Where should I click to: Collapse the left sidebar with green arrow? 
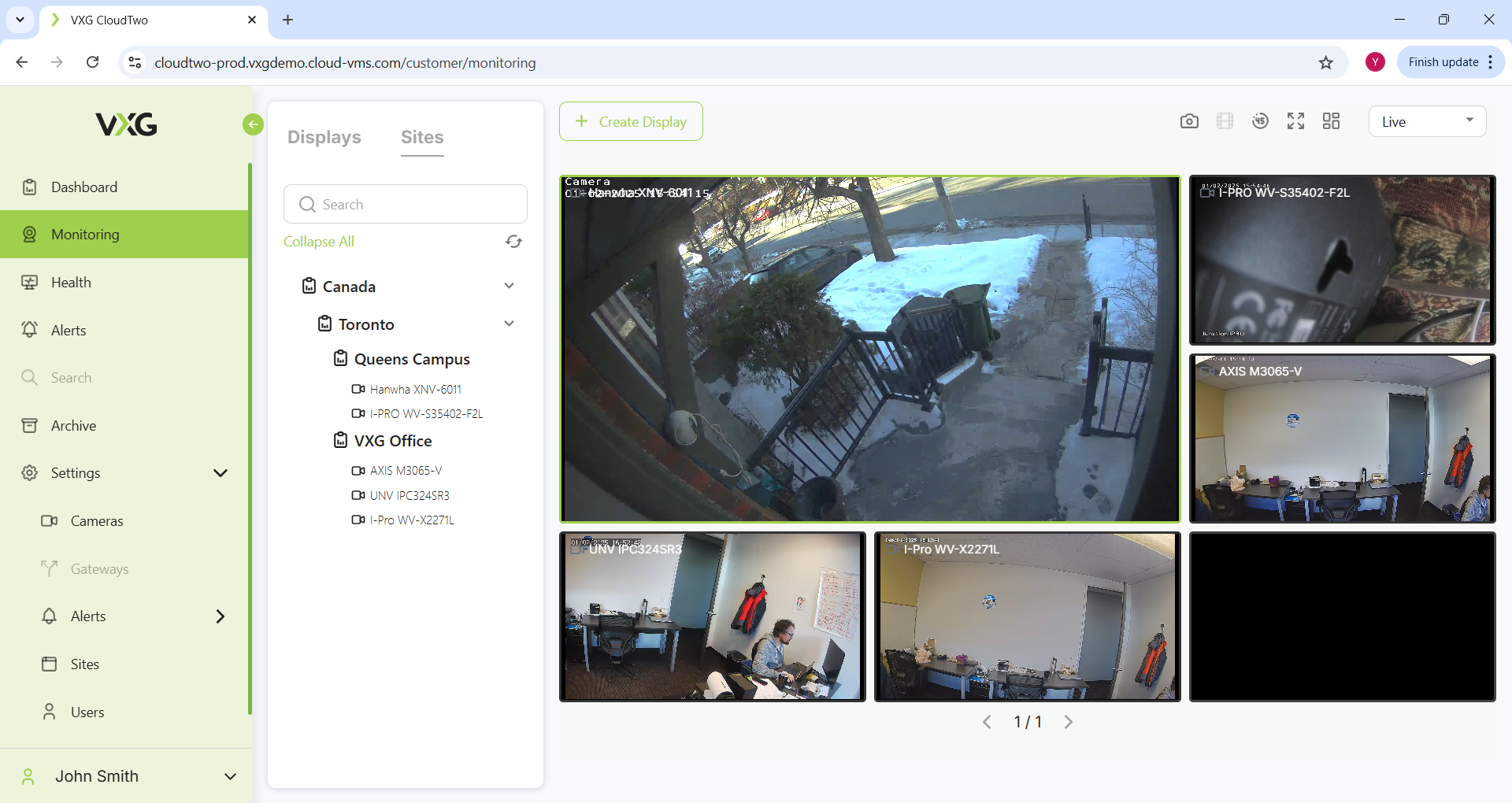(x=253, y=124)
